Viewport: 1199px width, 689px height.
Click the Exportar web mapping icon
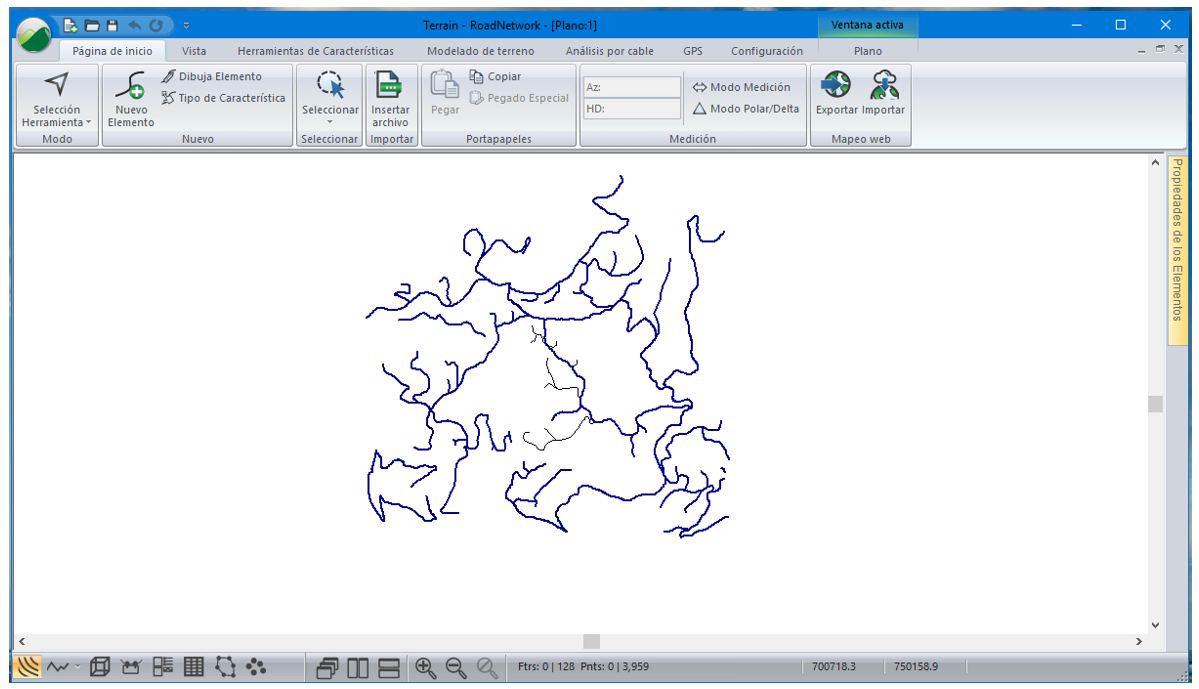pos(836,86)
